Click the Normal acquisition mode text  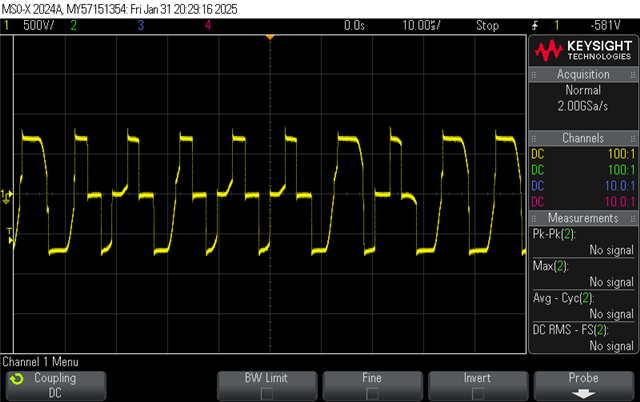pyautogui.click(x=583, y=90)
